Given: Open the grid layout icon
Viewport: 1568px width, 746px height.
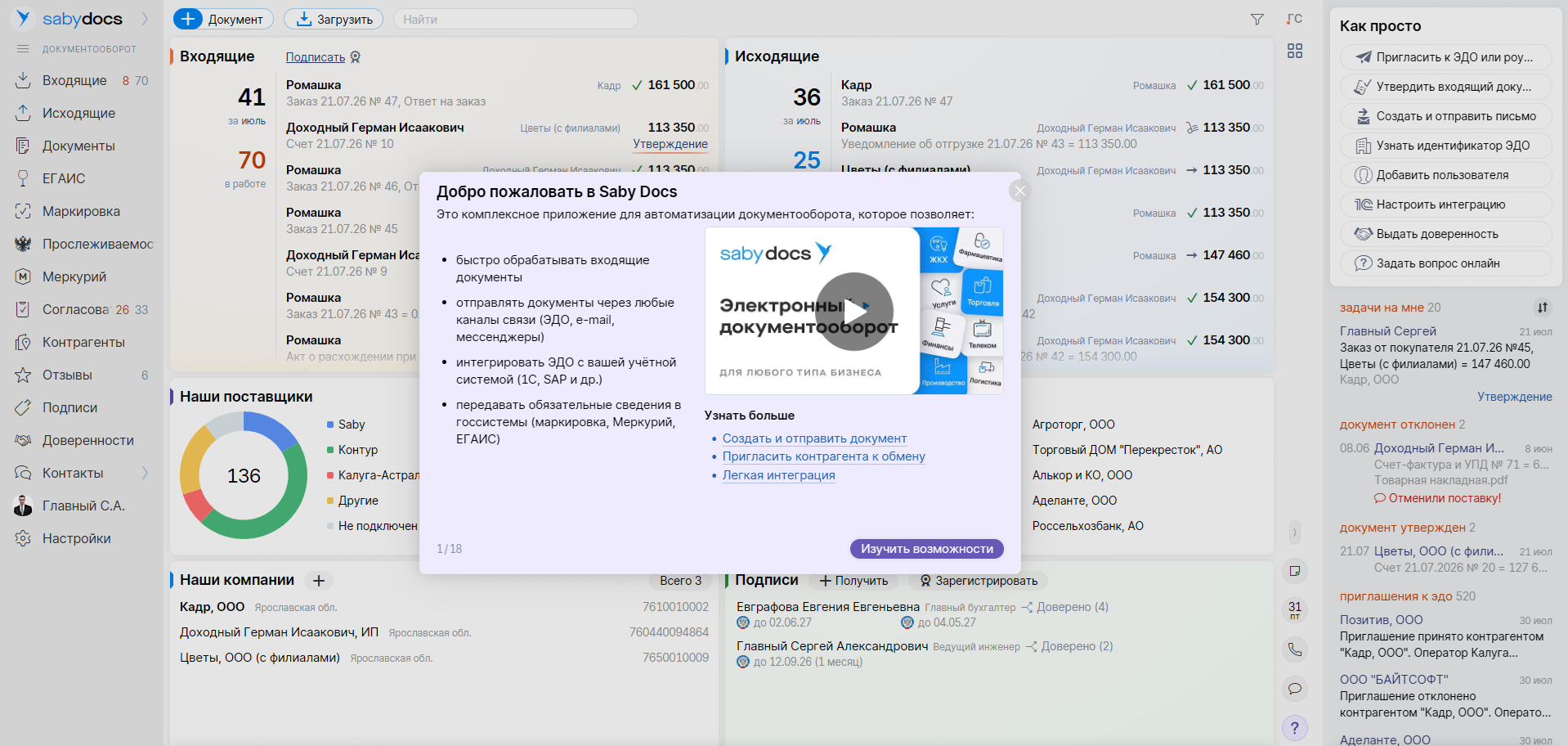Looking at the screenshot, I should (1295, 51).
